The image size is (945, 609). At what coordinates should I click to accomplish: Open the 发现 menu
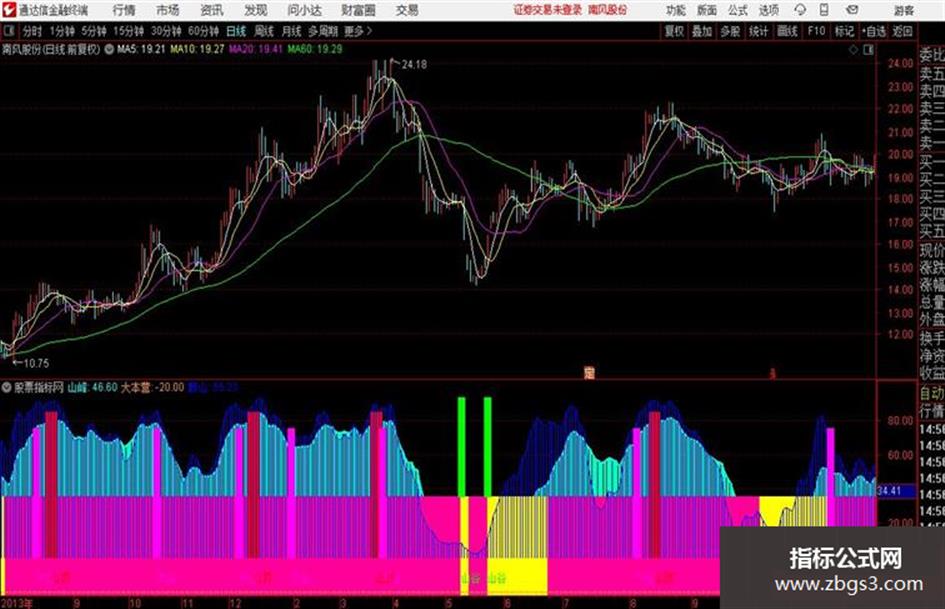tap(256, 10)
